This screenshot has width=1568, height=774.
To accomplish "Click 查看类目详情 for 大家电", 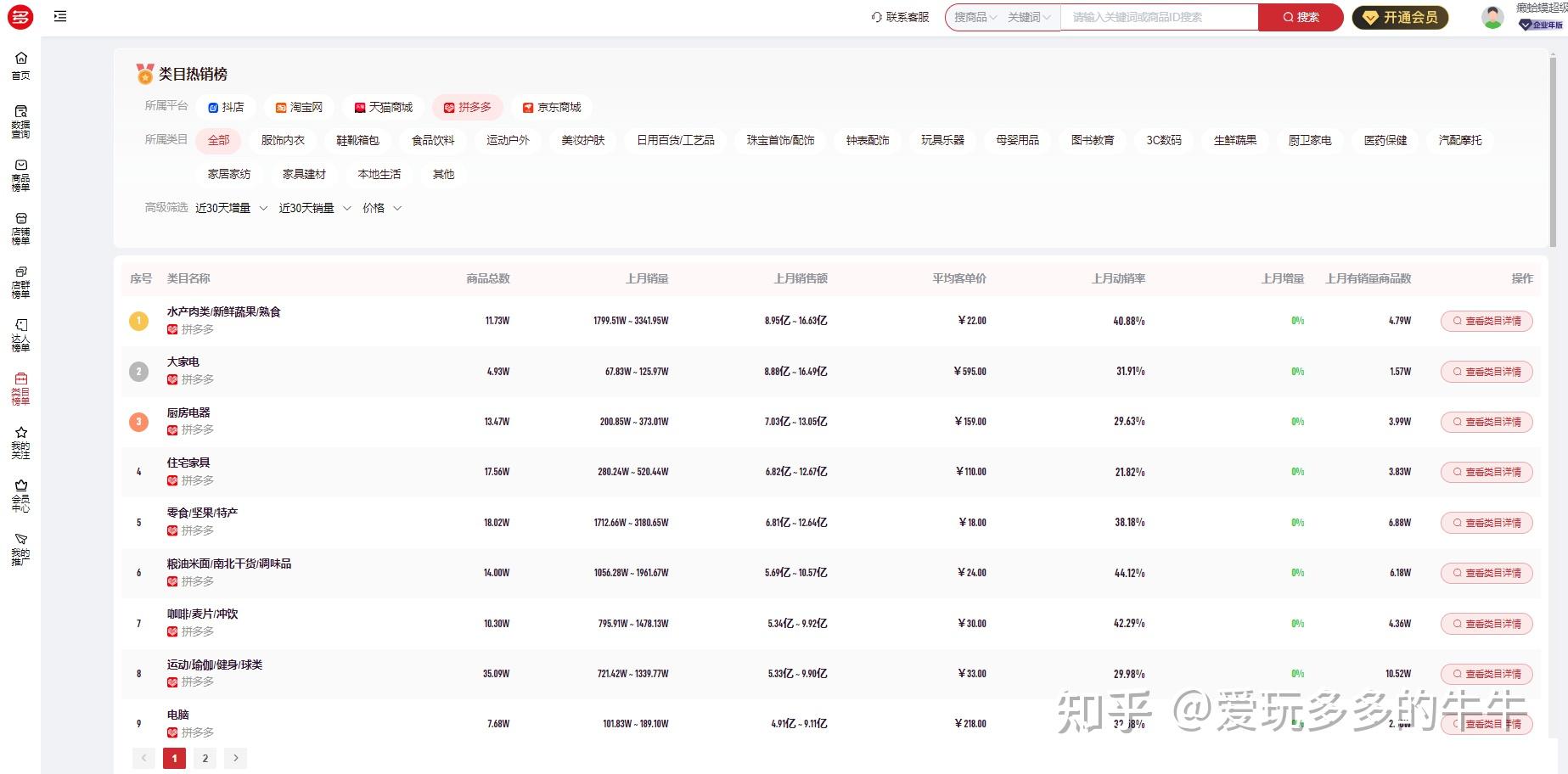I will click(x=1486, y=371).
